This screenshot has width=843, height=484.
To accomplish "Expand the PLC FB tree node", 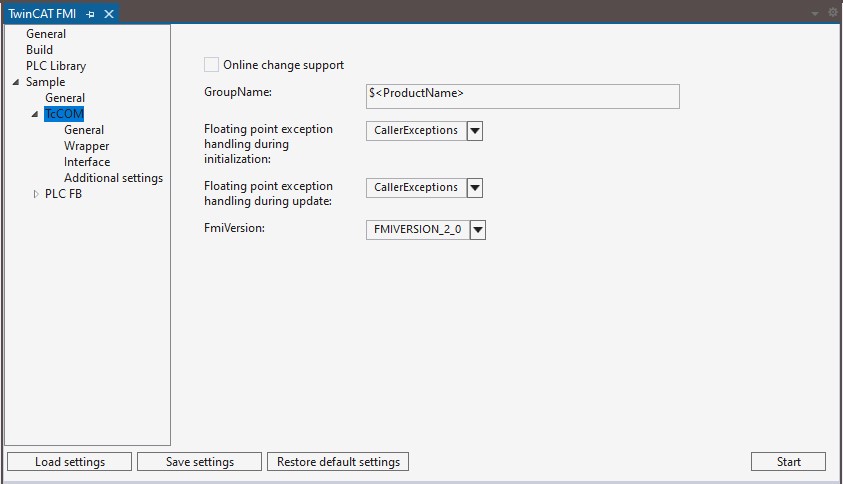I will [35, 194].
